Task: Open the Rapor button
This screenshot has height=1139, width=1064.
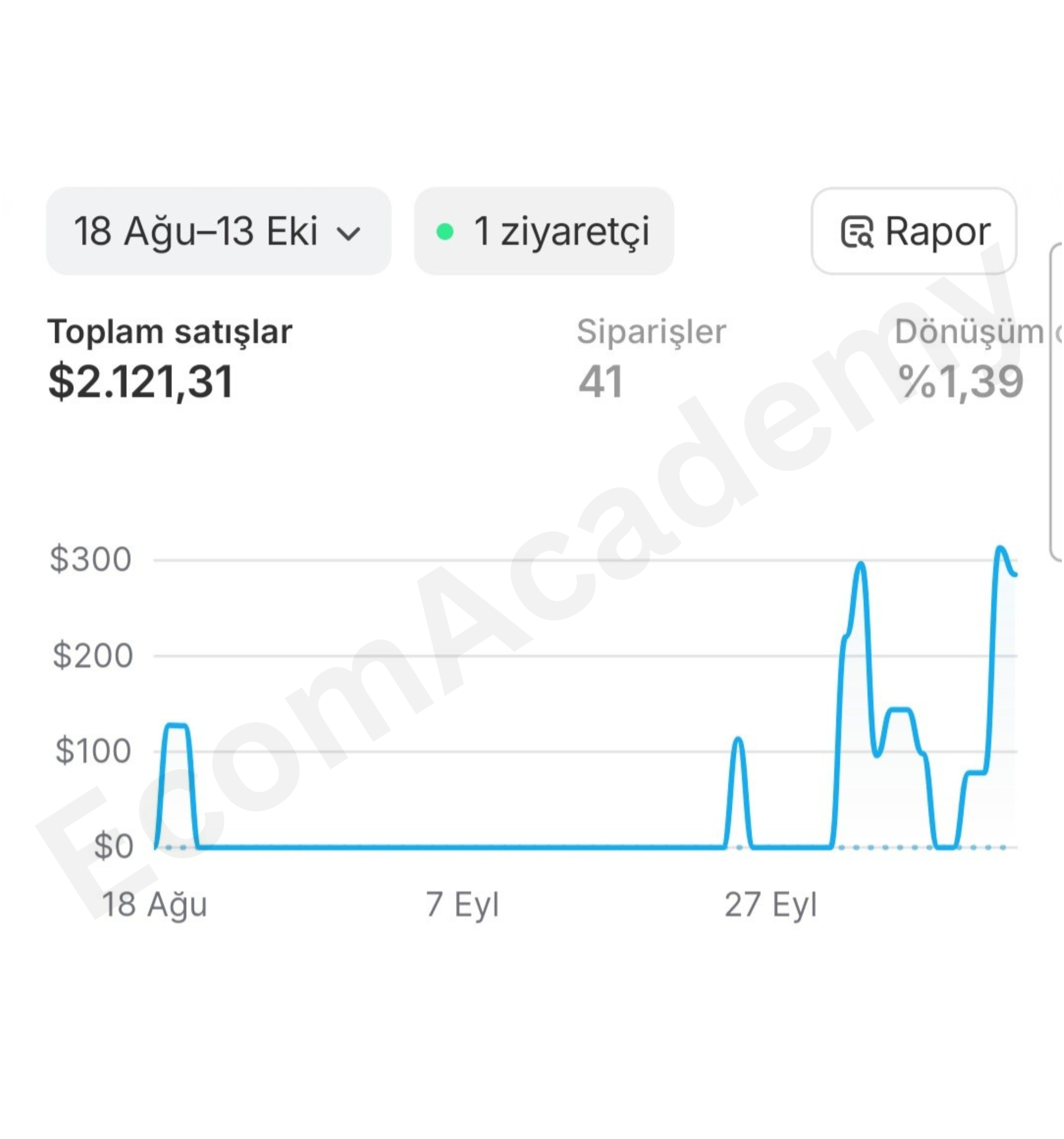Action: (913, 231)
